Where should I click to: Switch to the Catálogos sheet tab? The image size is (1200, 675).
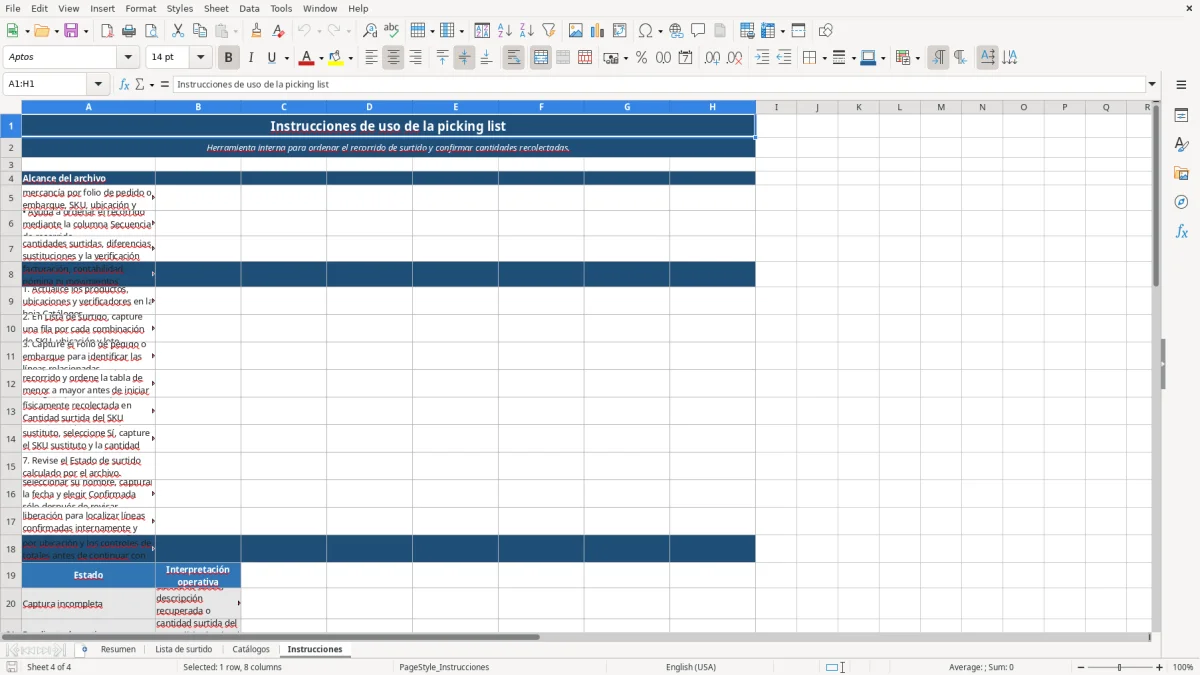pyautogui.click(x=251, y=649)
